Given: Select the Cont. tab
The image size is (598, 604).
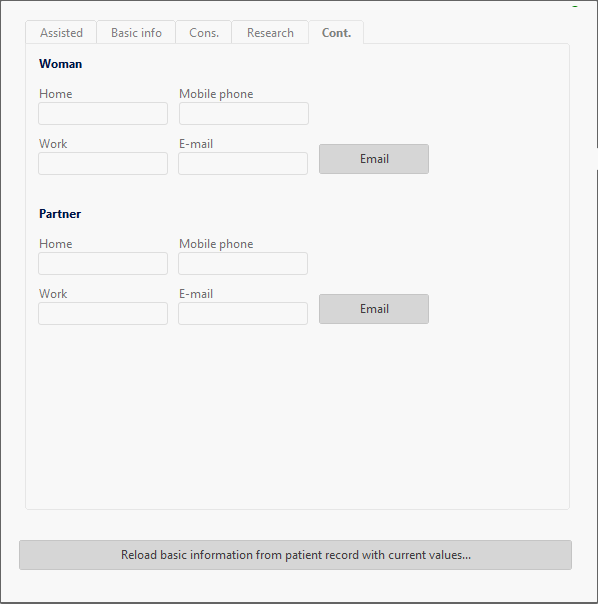Looking at the screenshot, I should point(336,32).
